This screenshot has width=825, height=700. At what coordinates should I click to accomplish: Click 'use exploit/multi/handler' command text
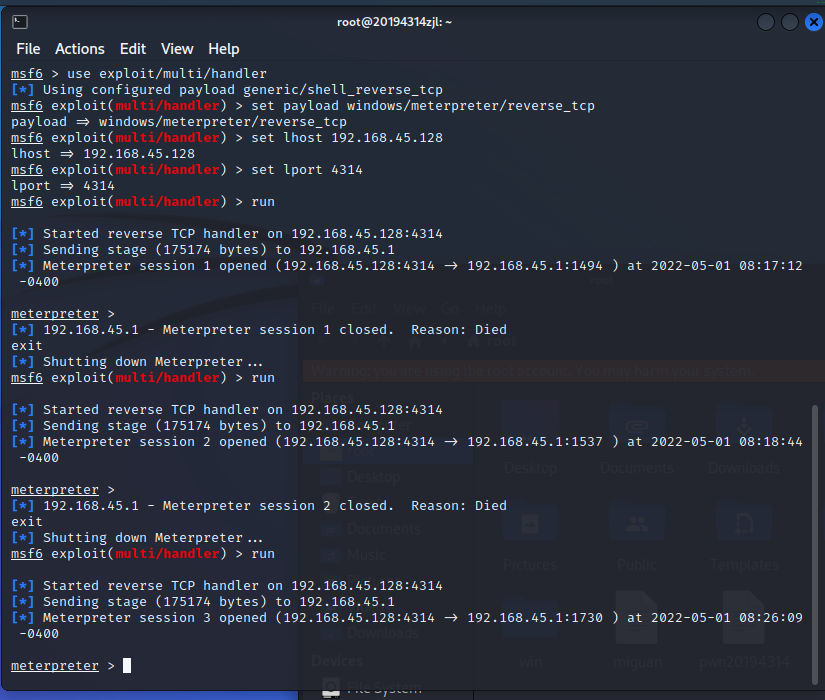(x=167, y=74)
